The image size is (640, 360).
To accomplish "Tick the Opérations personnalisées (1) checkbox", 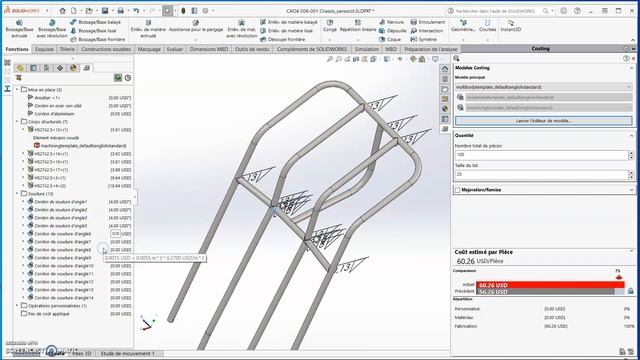I will coord(24,306).
